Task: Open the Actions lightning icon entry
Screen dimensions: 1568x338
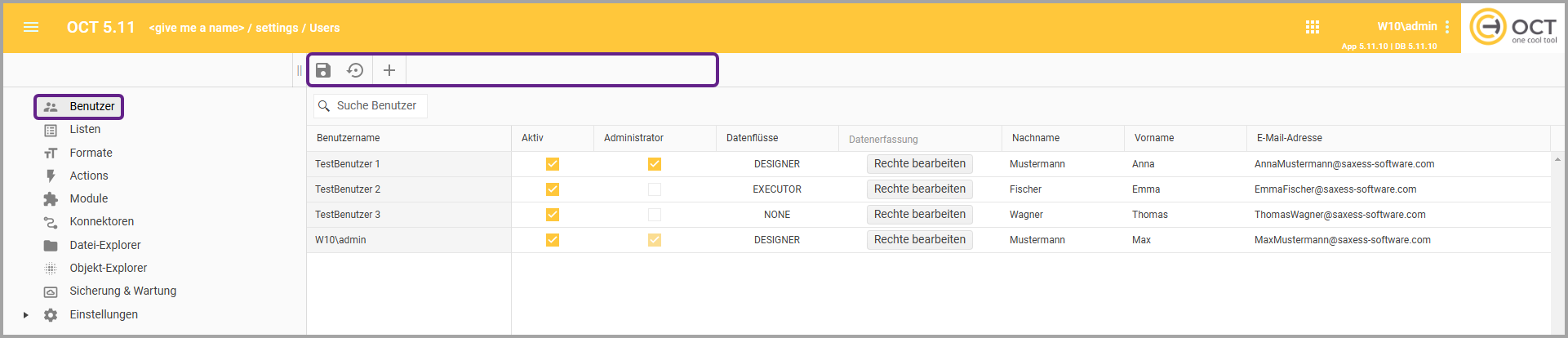Action: pos(88,176)
